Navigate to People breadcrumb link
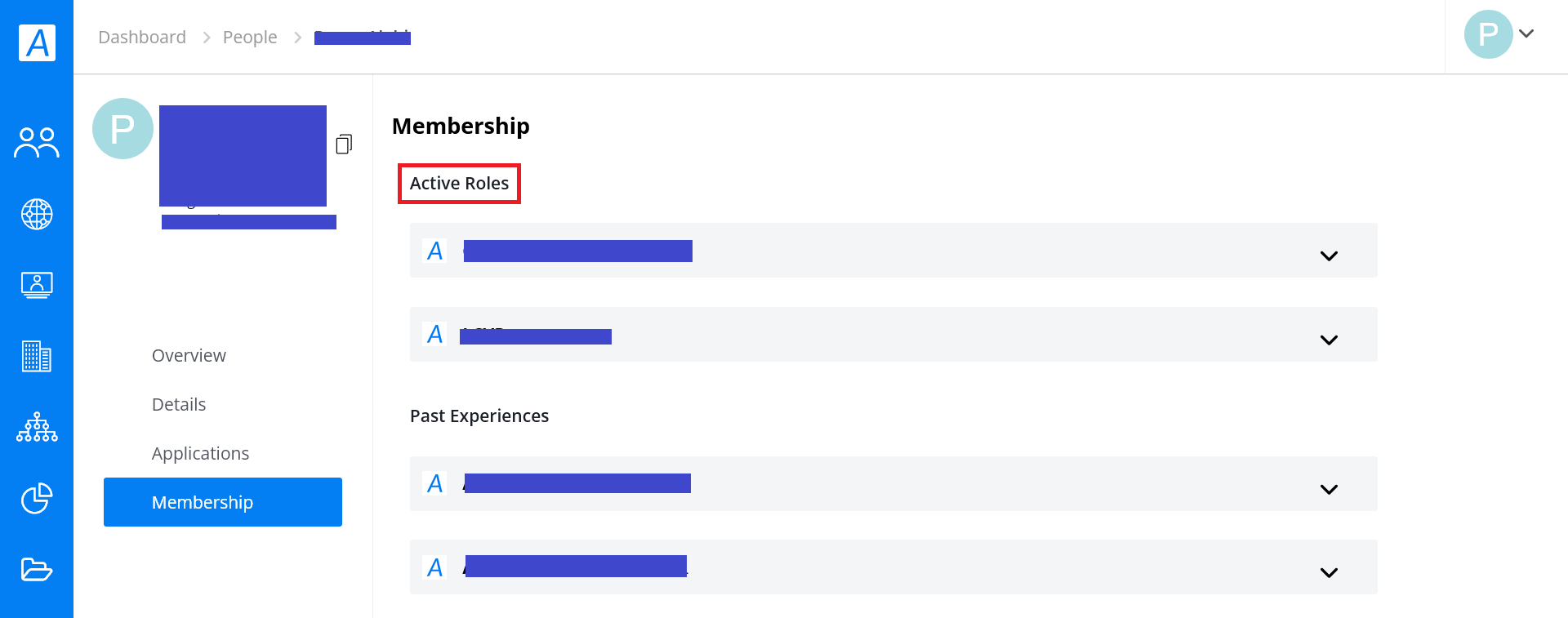 tap(250, 37)
